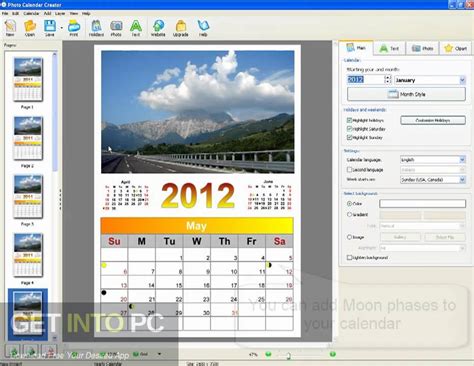Toggle the Highlight holidays checkbox
The width and height of the screenshot is (474, 366).
tap(349, 120)
